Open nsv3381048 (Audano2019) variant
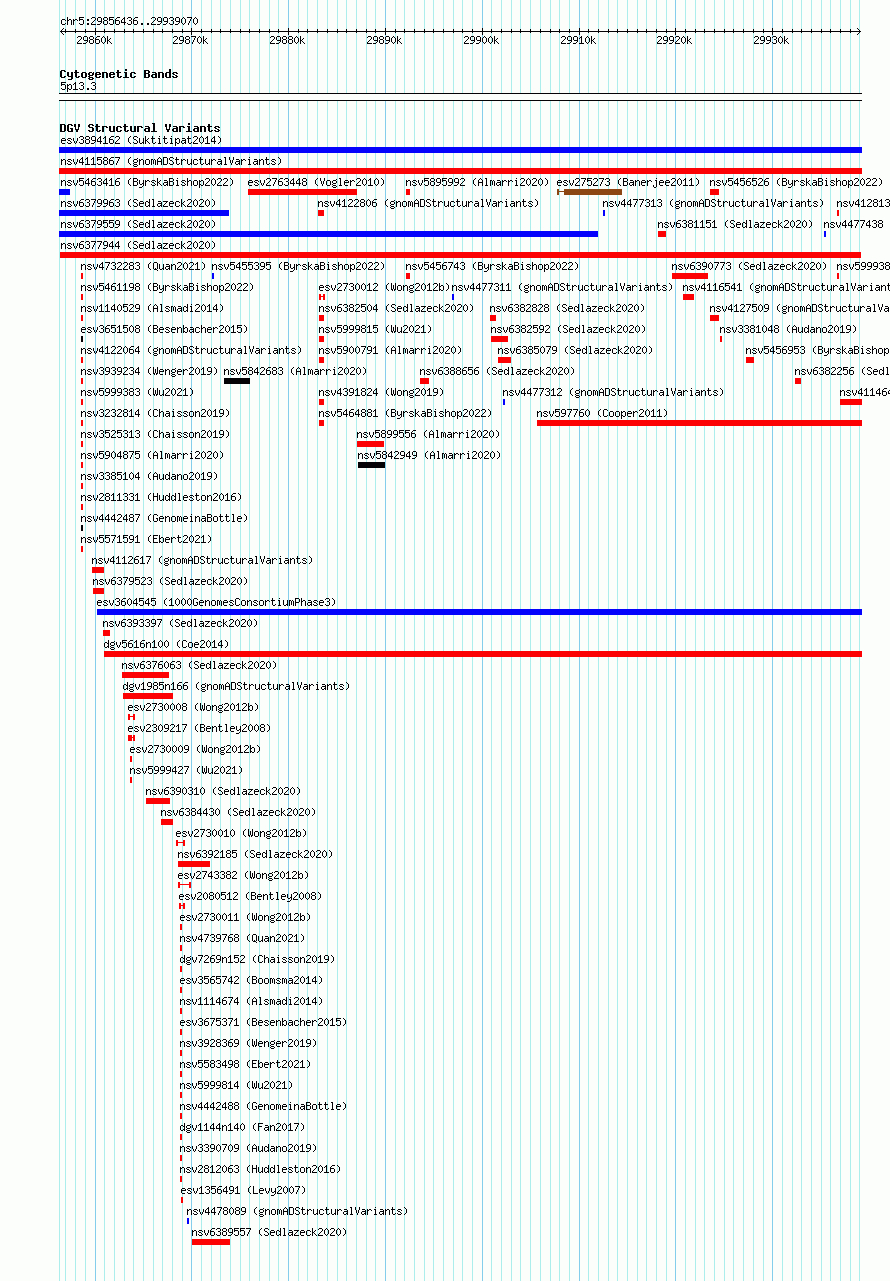This screenshot has height=1281, width=890. coord(788,330)
